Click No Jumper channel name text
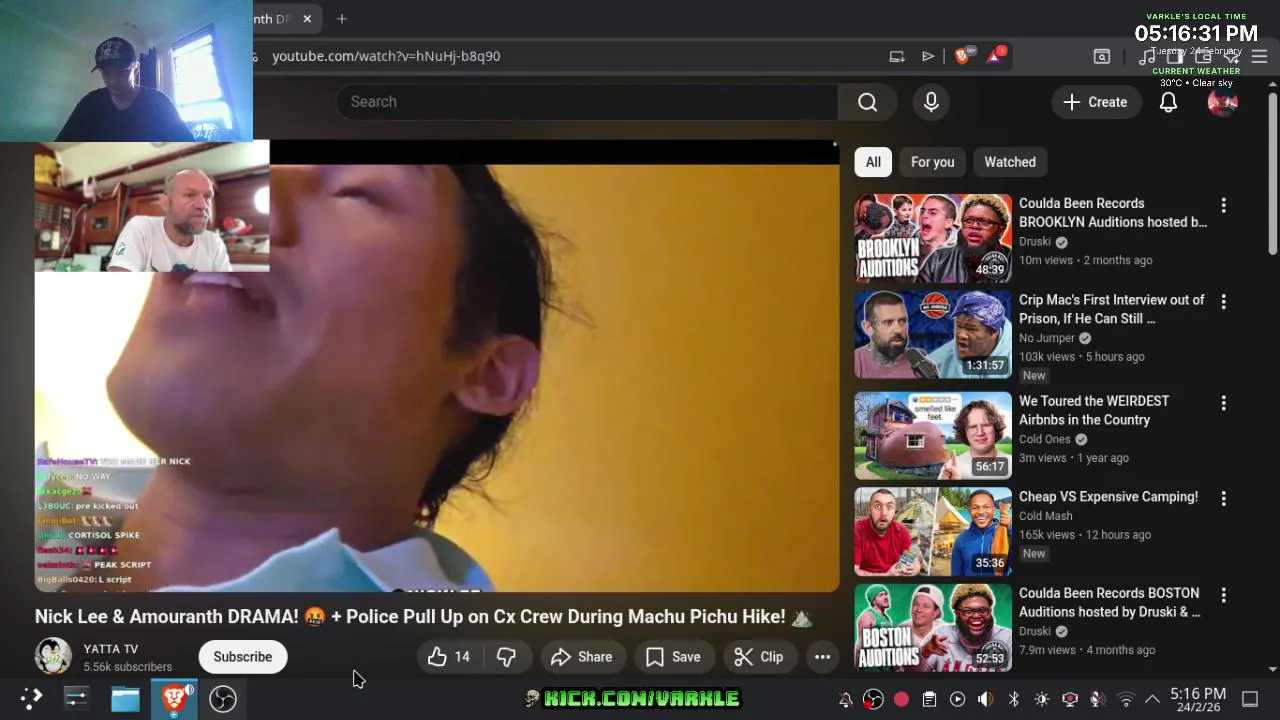The width and height of the screenshot is (1280, 720). tap(1047, 338)
